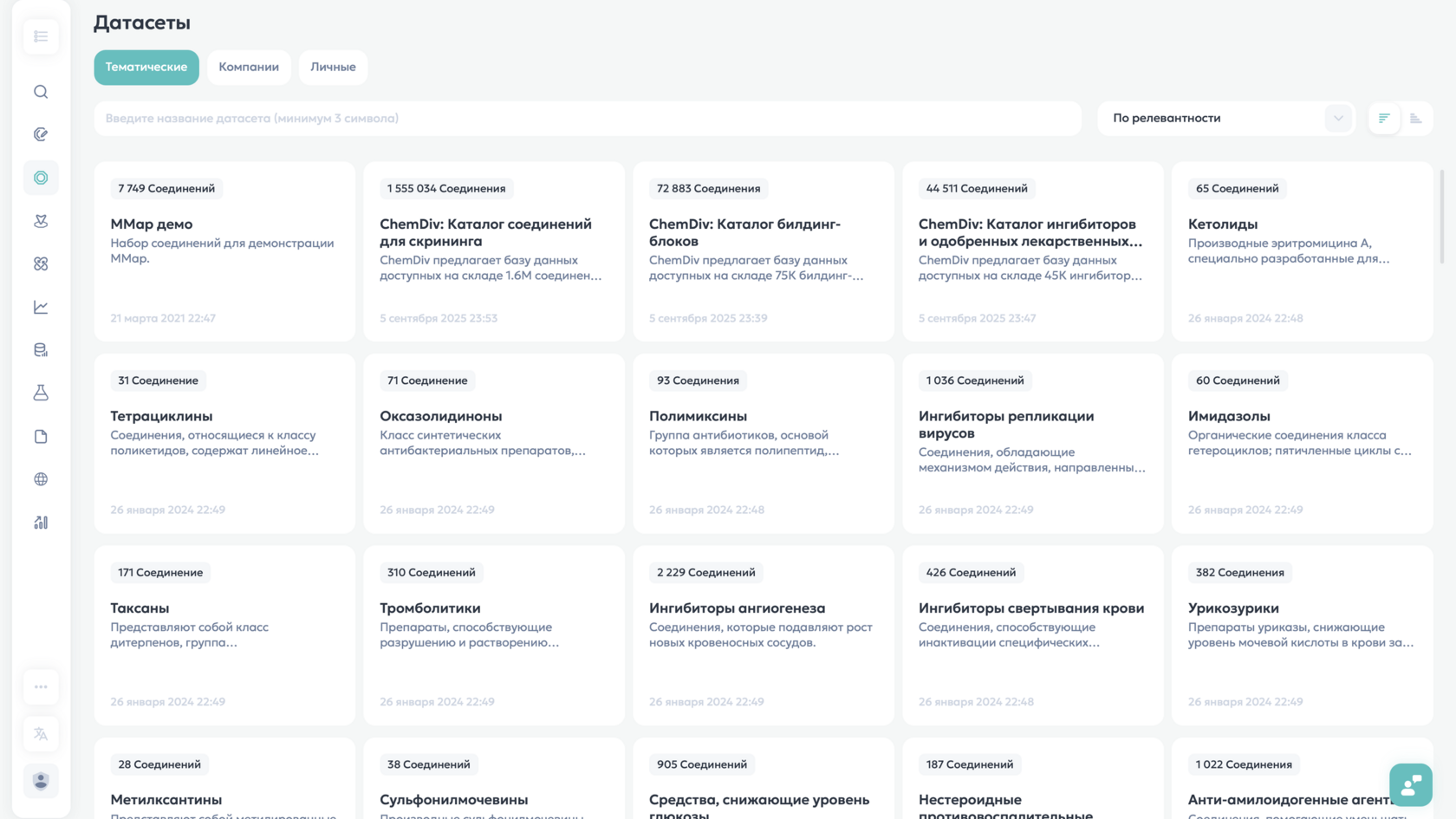Open ChemDiv: Каталог билдинг-блоков dataset
The height and width of the screenshot is (819, 1456).
pos(764,251)
